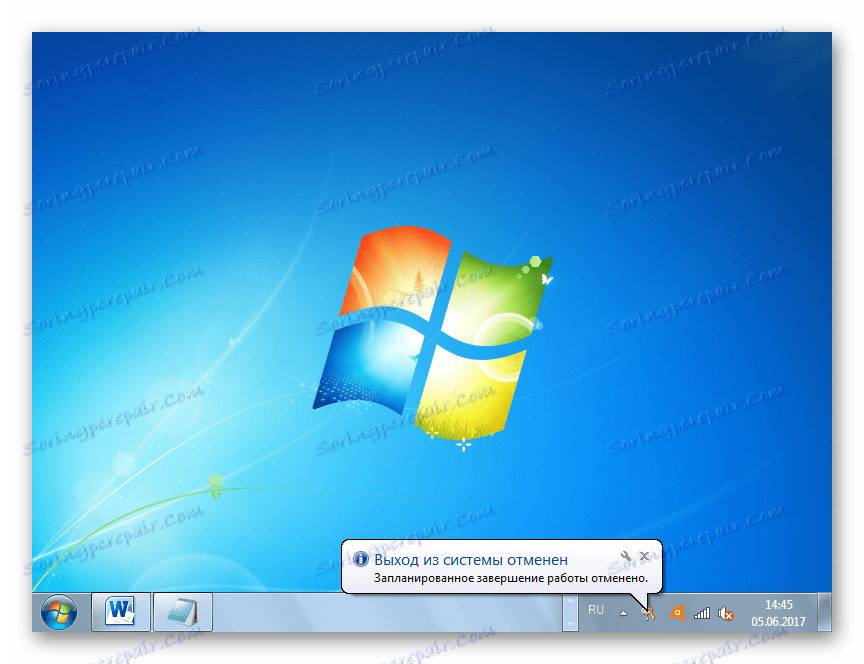Screen dimensions: 864x664
Task: Click the RU input language indicator
Action: (596, 610)
